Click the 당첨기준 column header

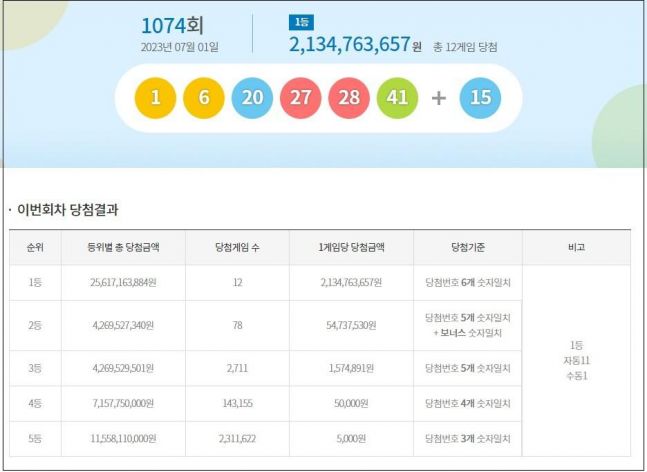pos(468,247)
